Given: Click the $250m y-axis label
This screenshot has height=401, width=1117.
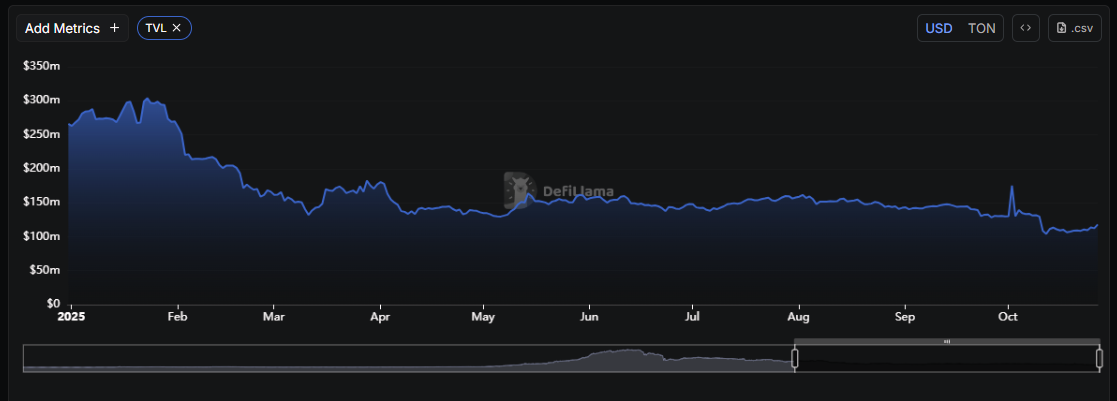Looking at the screenshot, I should pos(41,134).
